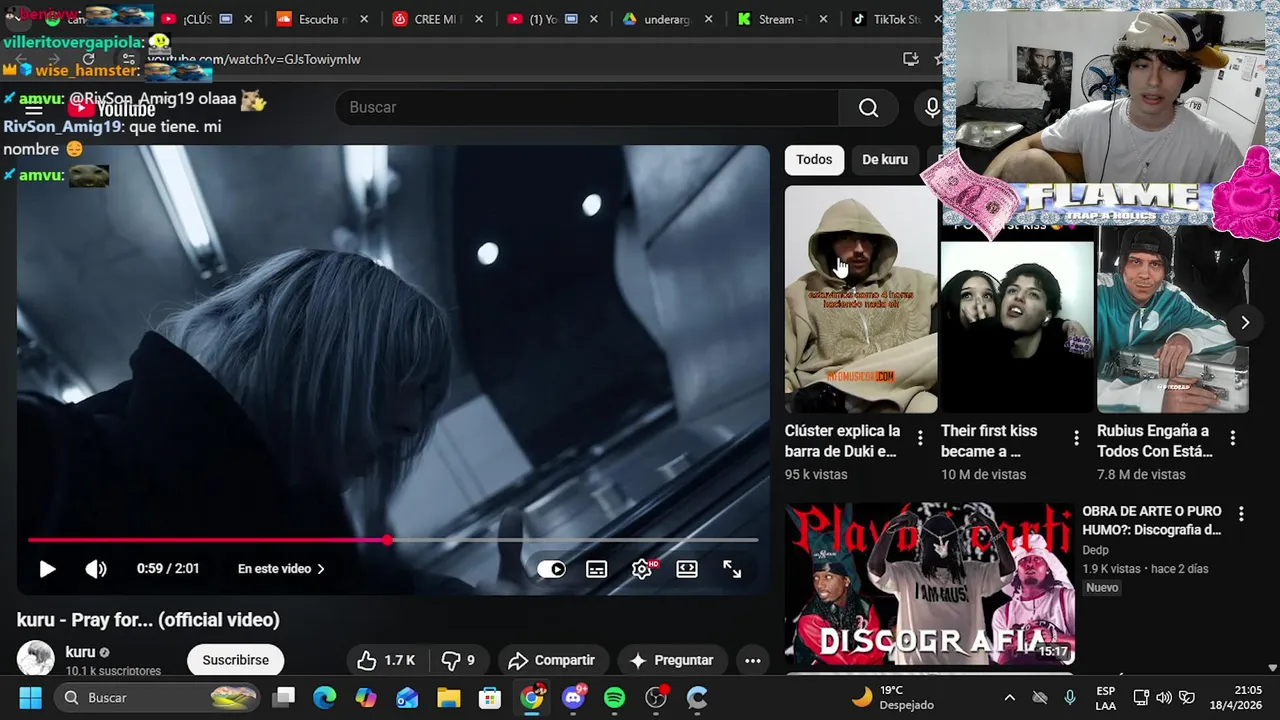Play the paused kuru video
The width and height of the screenshot is (1280, 720).
pos(47,569)
